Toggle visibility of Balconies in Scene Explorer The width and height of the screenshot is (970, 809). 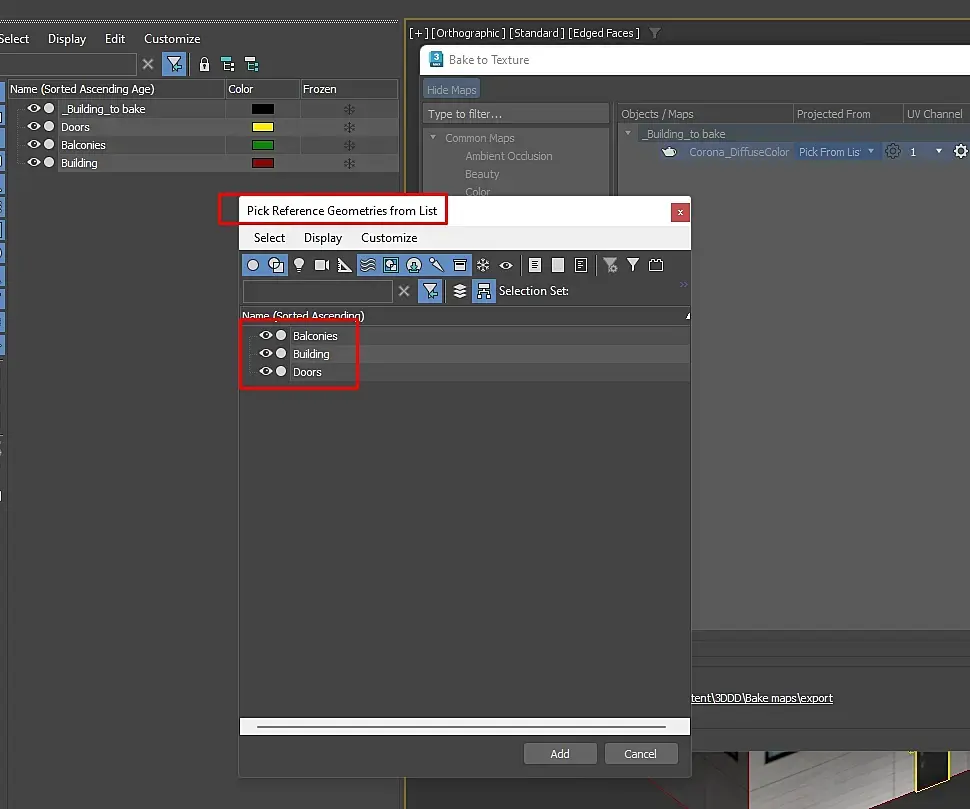[34, 144]
